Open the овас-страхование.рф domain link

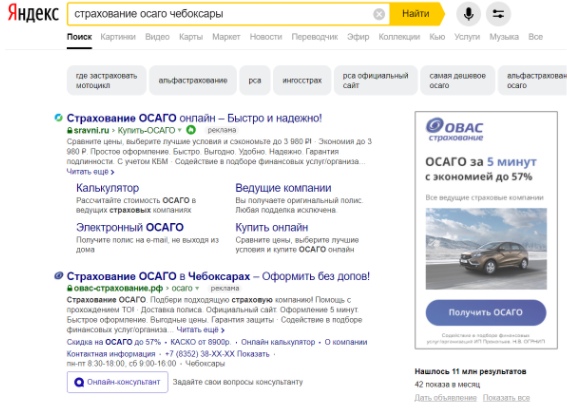point(118,288)
